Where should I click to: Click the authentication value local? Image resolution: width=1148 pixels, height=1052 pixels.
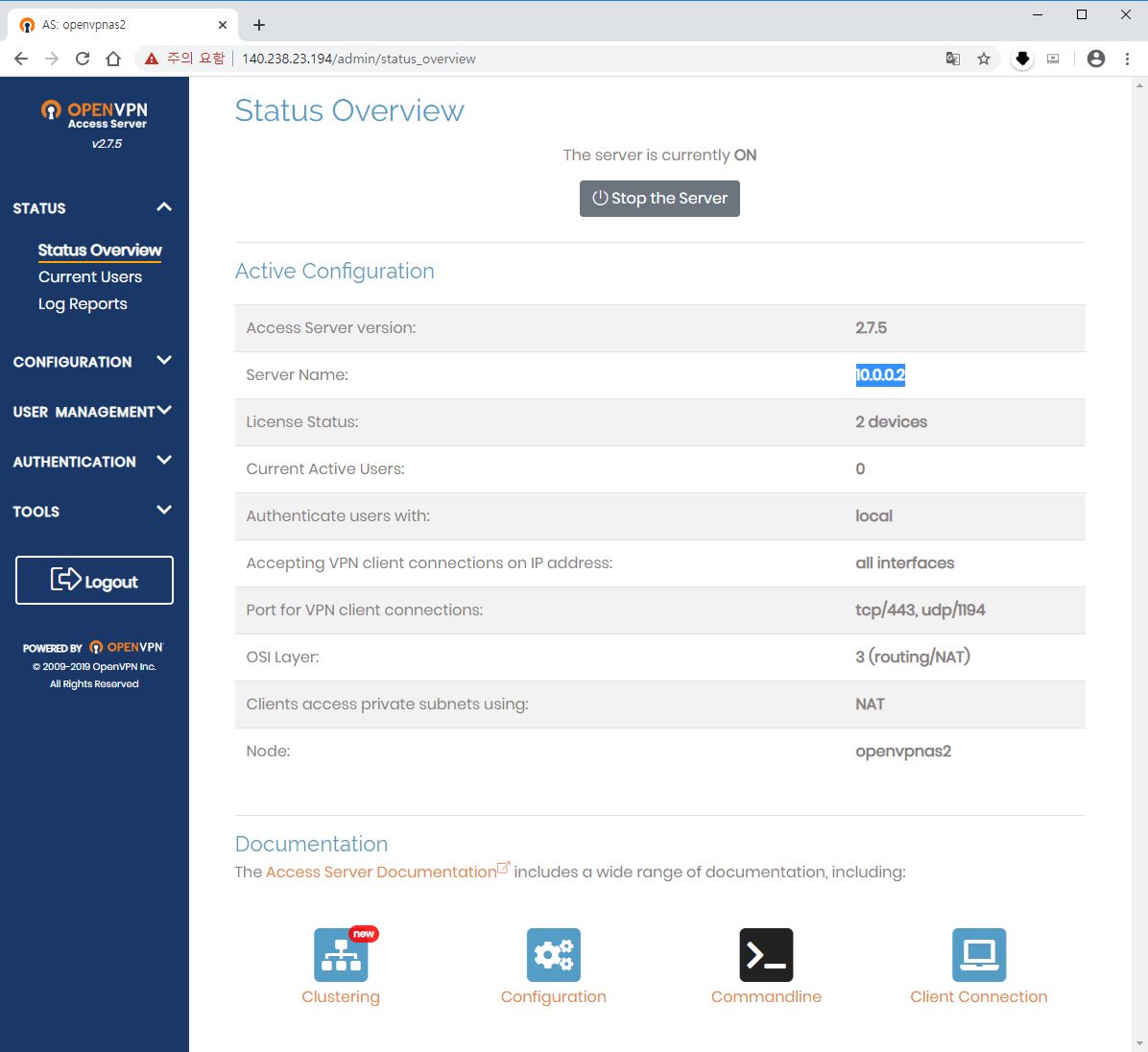tap(873, 515)
